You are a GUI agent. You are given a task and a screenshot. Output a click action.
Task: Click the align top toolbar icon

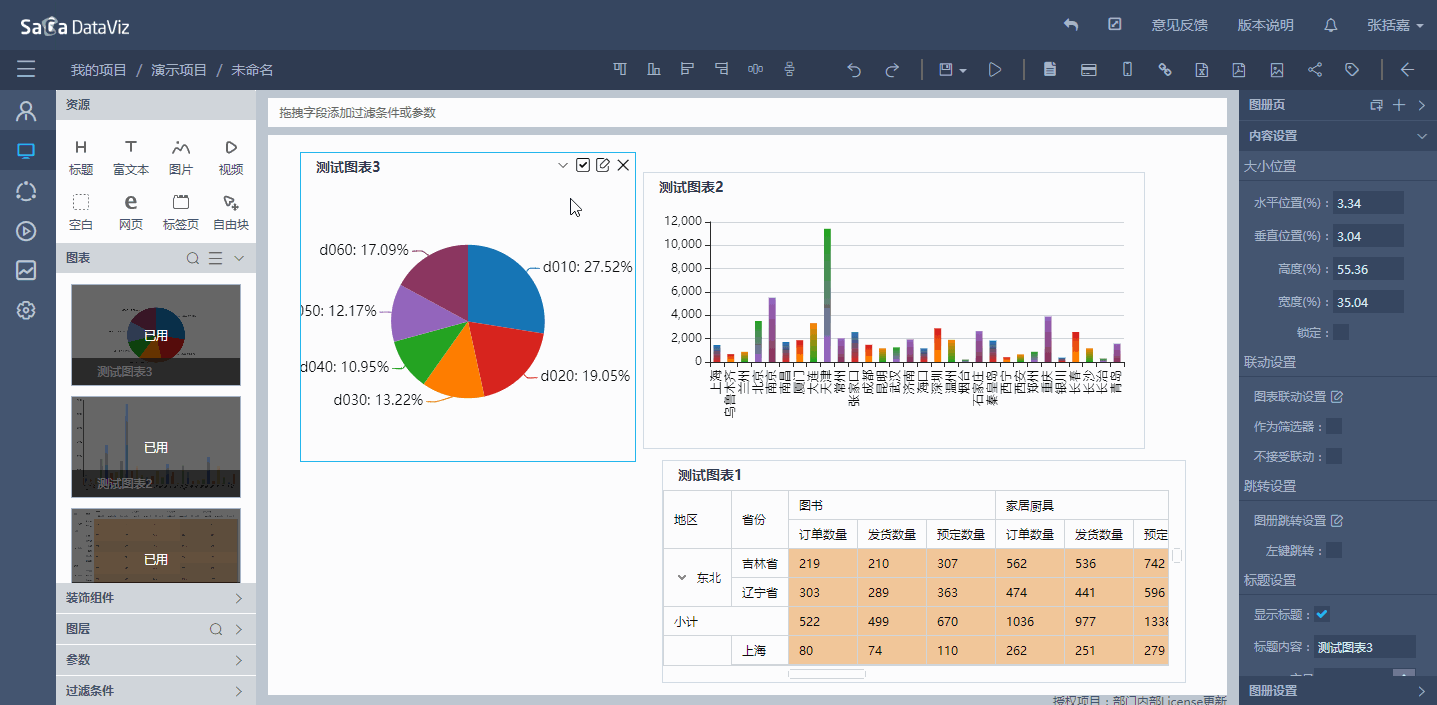click(x=620, y=69)
